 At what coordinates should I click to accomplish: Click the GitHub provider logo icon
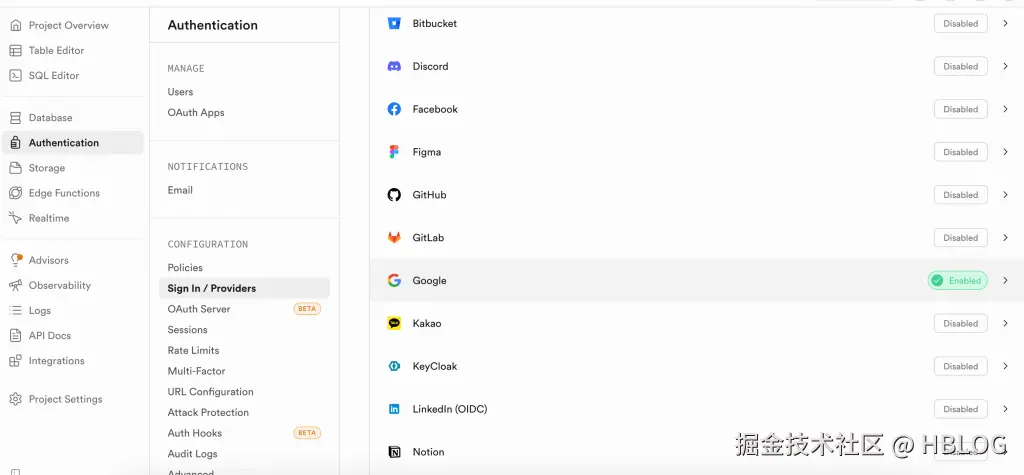click(x=394, y=195)
